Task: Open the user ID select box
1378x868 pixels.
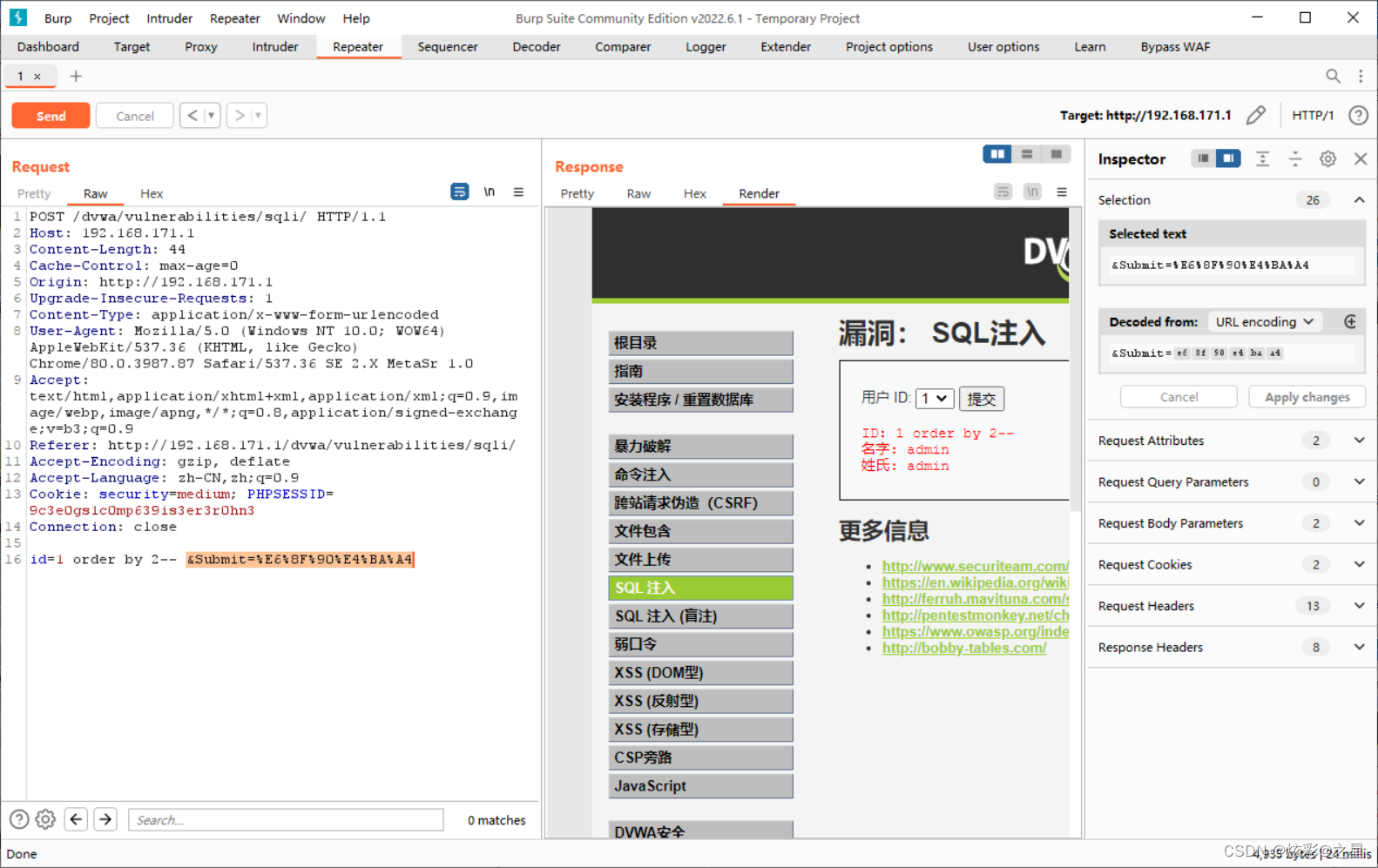Action: pyautogui.click(x=935, y=398)
